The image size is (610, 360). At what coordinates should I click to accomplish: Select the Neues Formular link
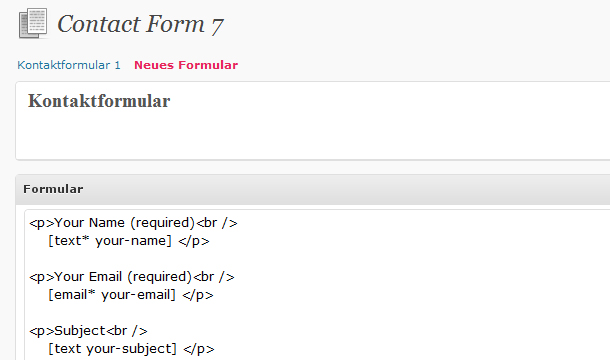186,65
